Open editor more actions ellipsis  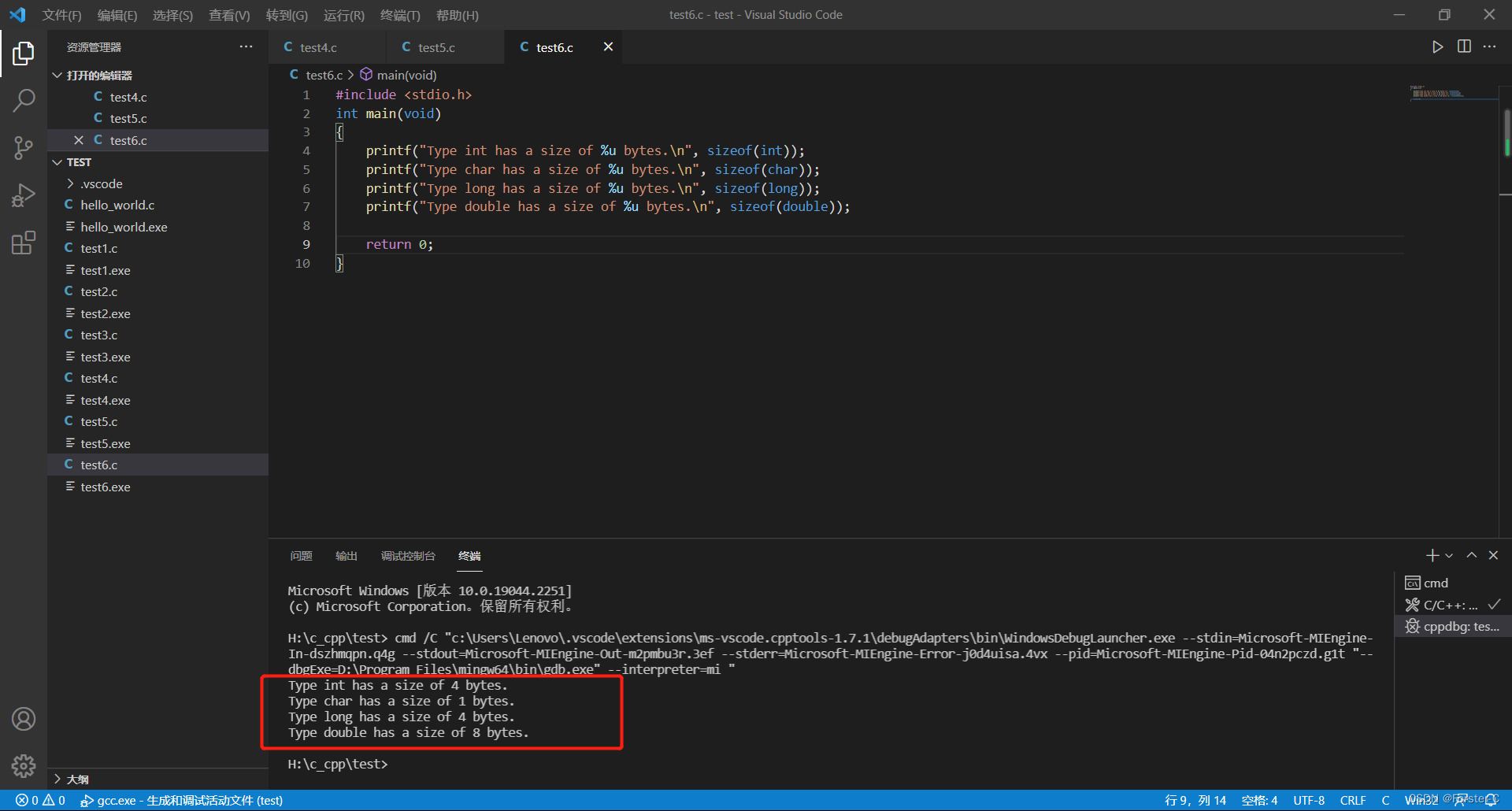click(1489, 47)
